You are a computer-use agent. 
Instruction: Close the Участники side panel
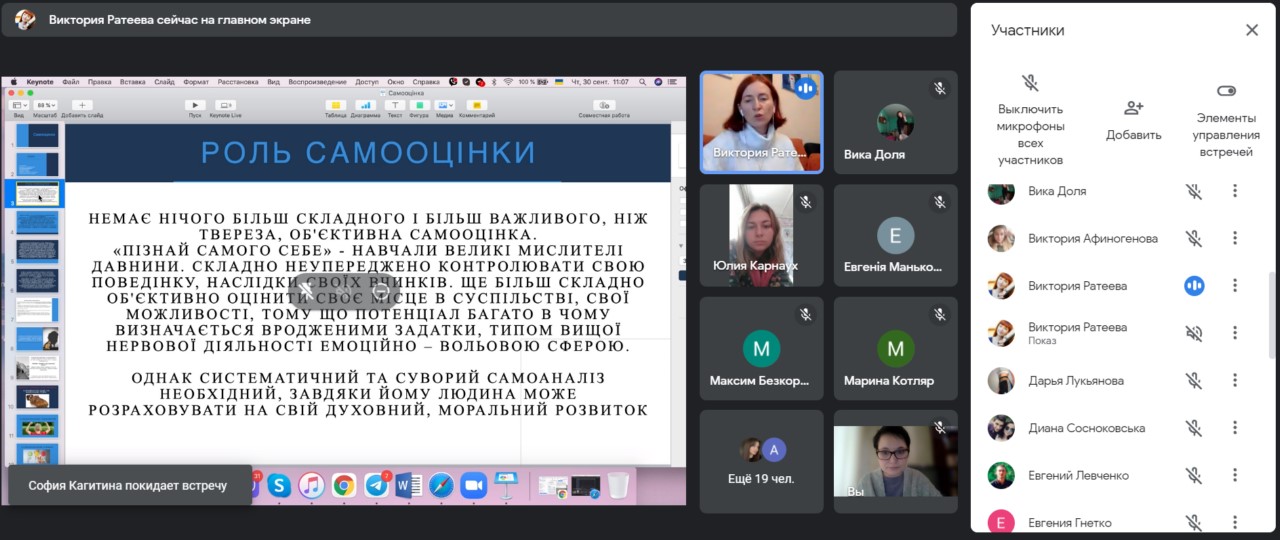pyautogui.click(x=1251, y=30)
